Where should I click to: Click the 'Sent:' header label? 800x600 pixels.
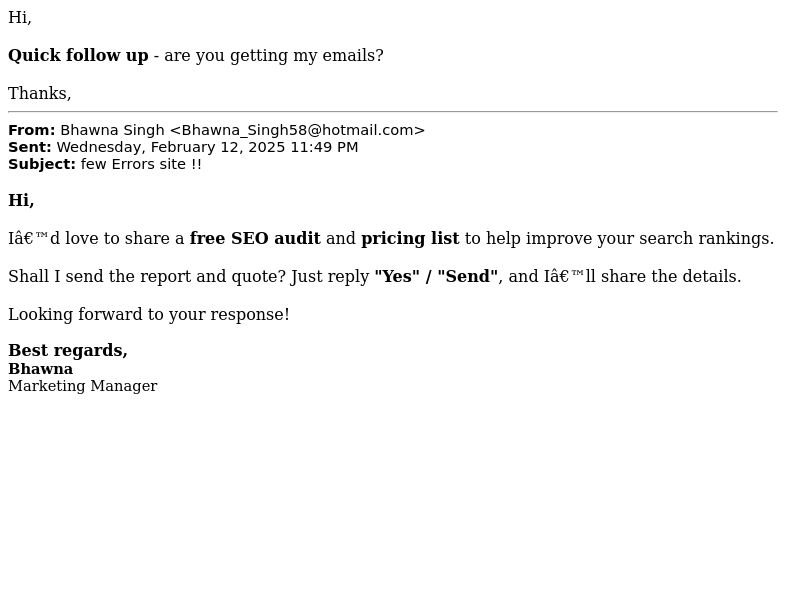coord(30,147)
